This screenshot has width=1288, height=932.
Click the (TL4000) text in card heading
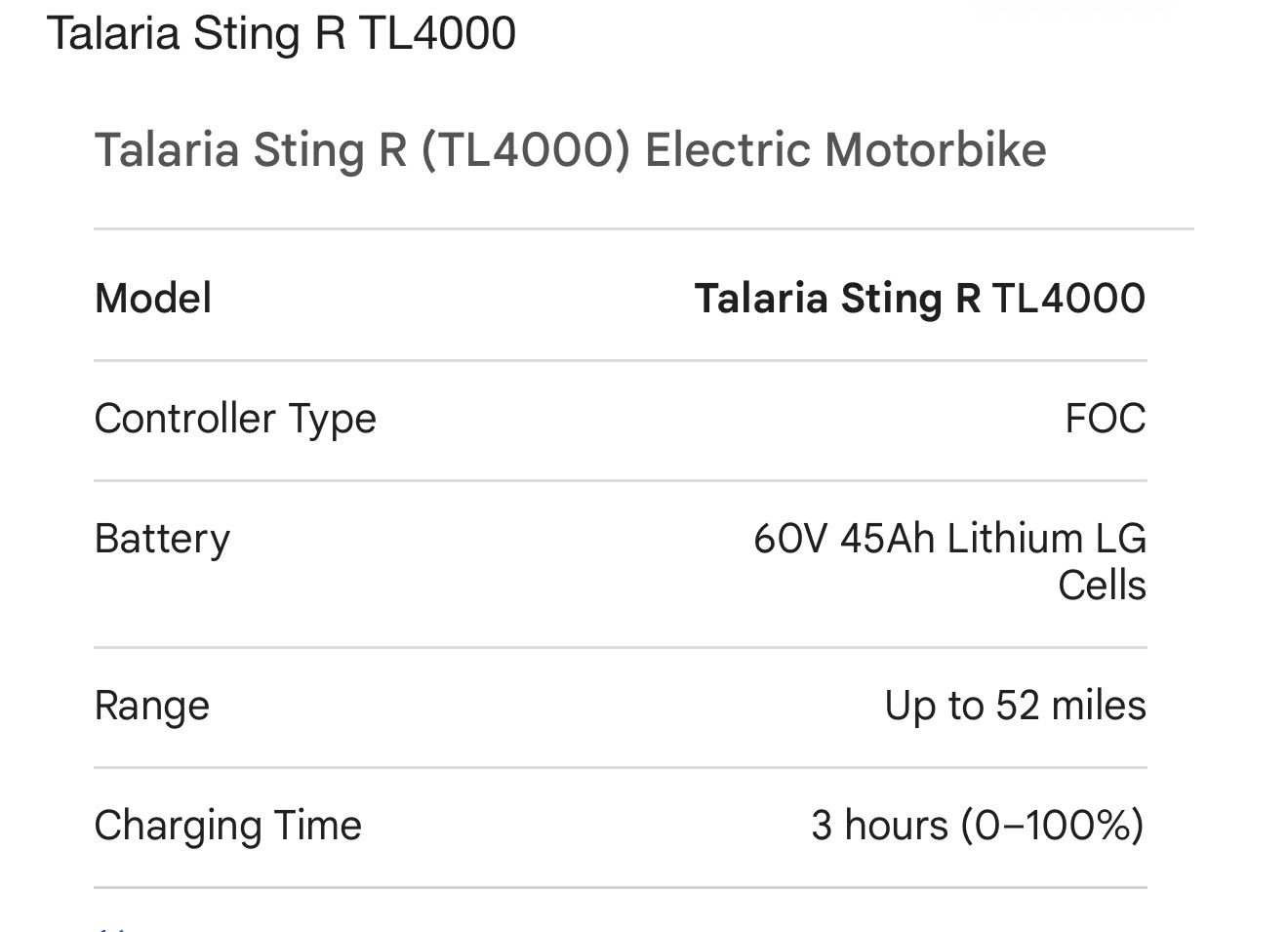525,151
